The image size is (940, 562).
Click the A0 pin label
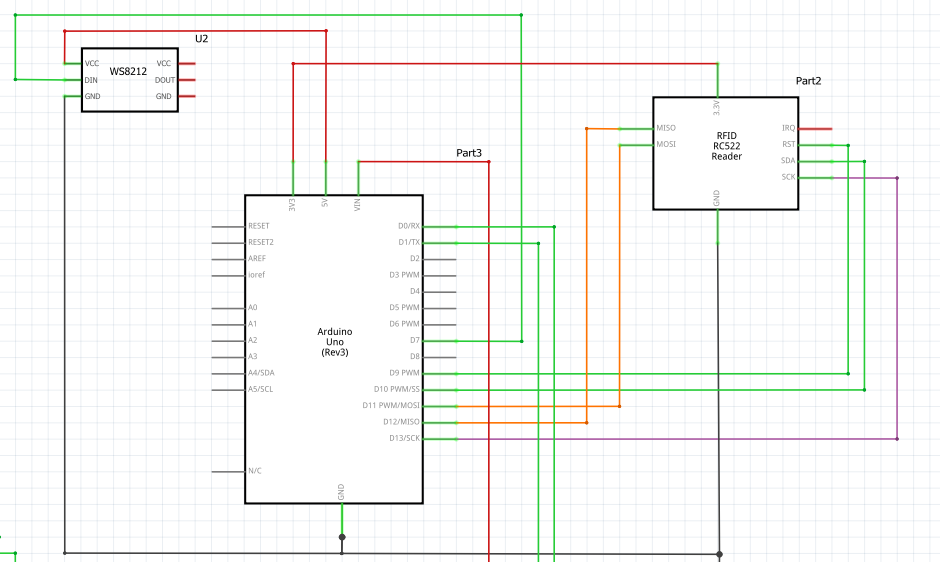pos(252,308)
